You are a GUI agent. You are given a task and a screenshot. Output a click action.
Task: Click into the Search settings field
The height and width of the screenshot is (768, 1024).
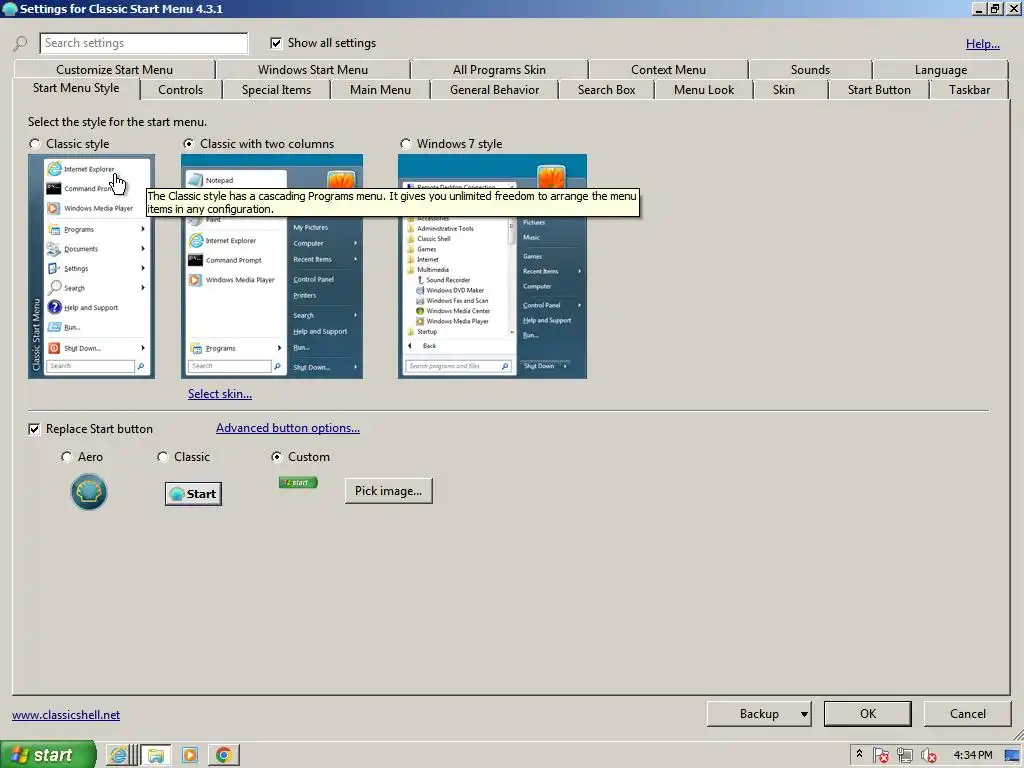pos(144,43)
